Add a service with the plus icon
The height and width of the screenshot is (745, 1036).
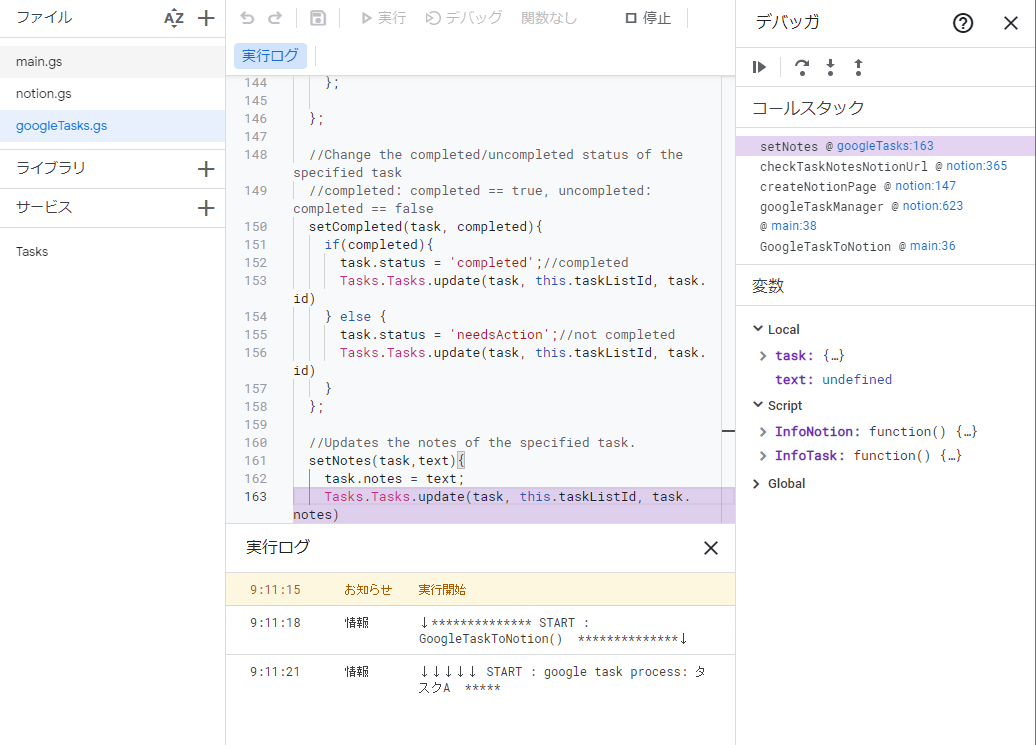click(x=206, y=208)
